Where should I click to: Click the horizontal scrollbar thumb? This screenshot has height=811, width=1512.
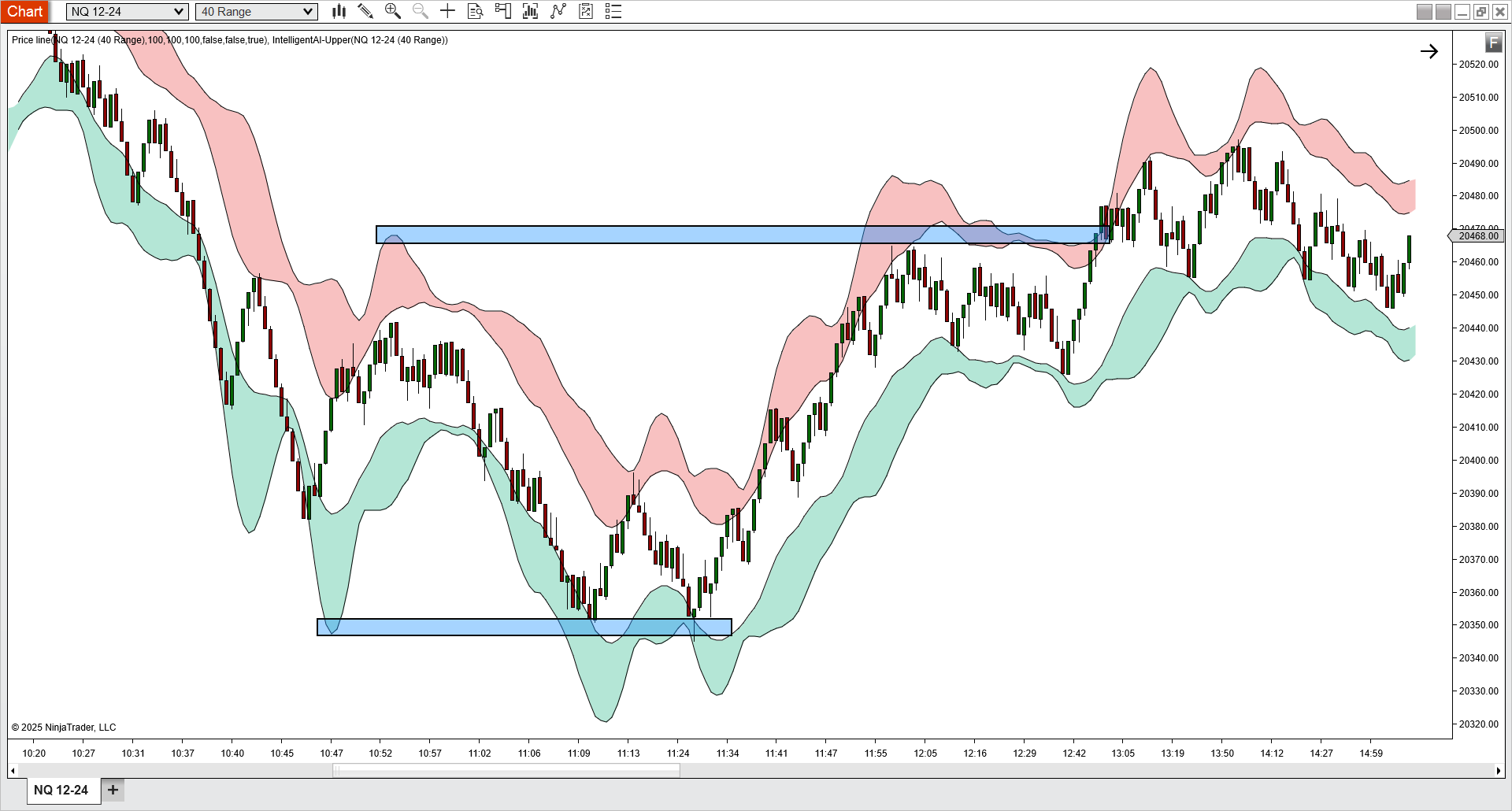[x=506, y=770]
